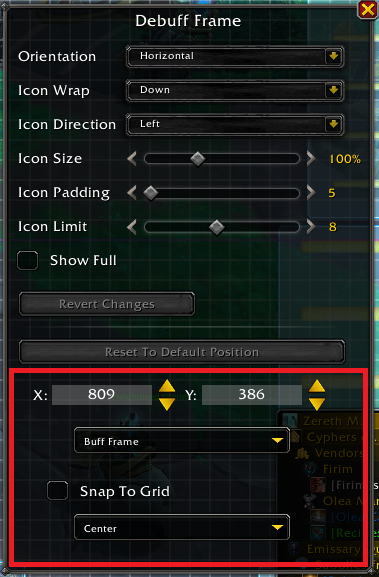The height and width of the screenshot is (577, 379).
Task: Decrease Icon Padding with left arrow
Action: click(x=132, y=193)
